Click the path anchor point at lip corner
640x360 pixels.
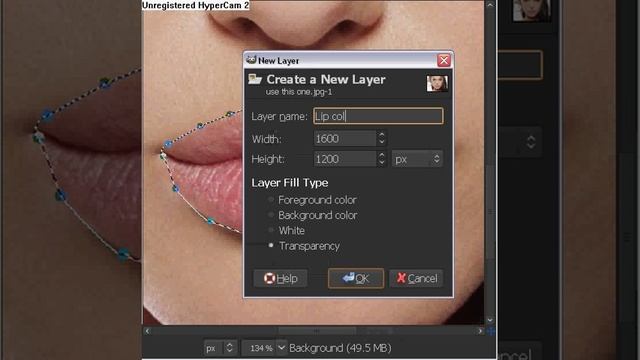[163, 155]
